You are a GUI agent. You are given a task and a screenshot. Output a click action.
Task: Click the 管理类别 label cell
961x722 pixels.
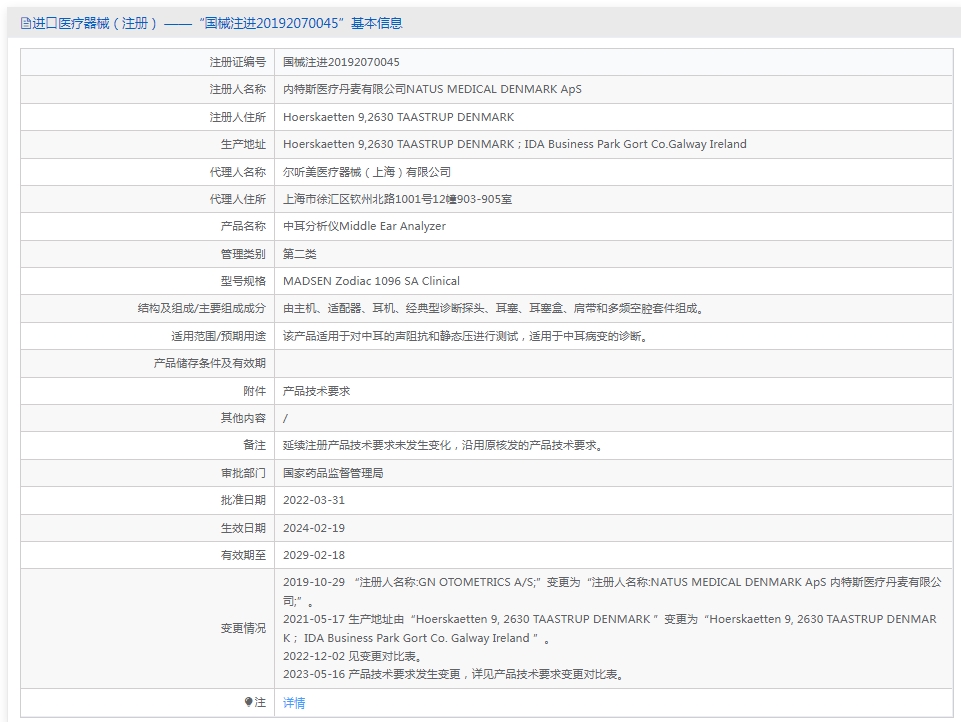(147, 254)
